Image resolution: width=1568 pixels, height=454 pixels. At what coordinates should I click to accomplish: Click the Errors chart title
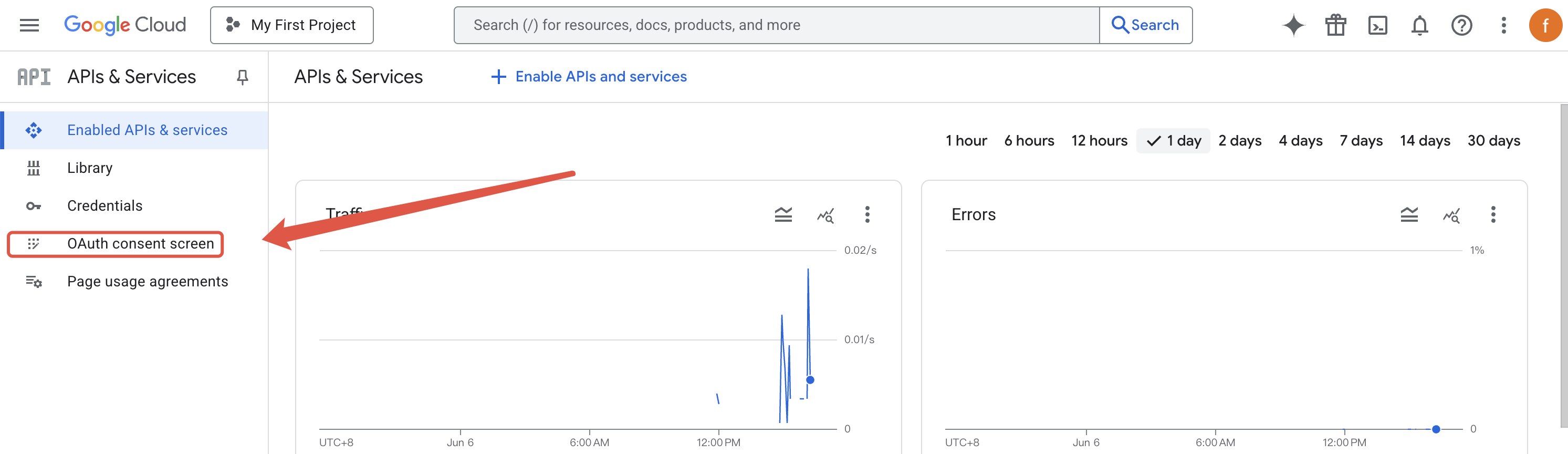point(973,214)
